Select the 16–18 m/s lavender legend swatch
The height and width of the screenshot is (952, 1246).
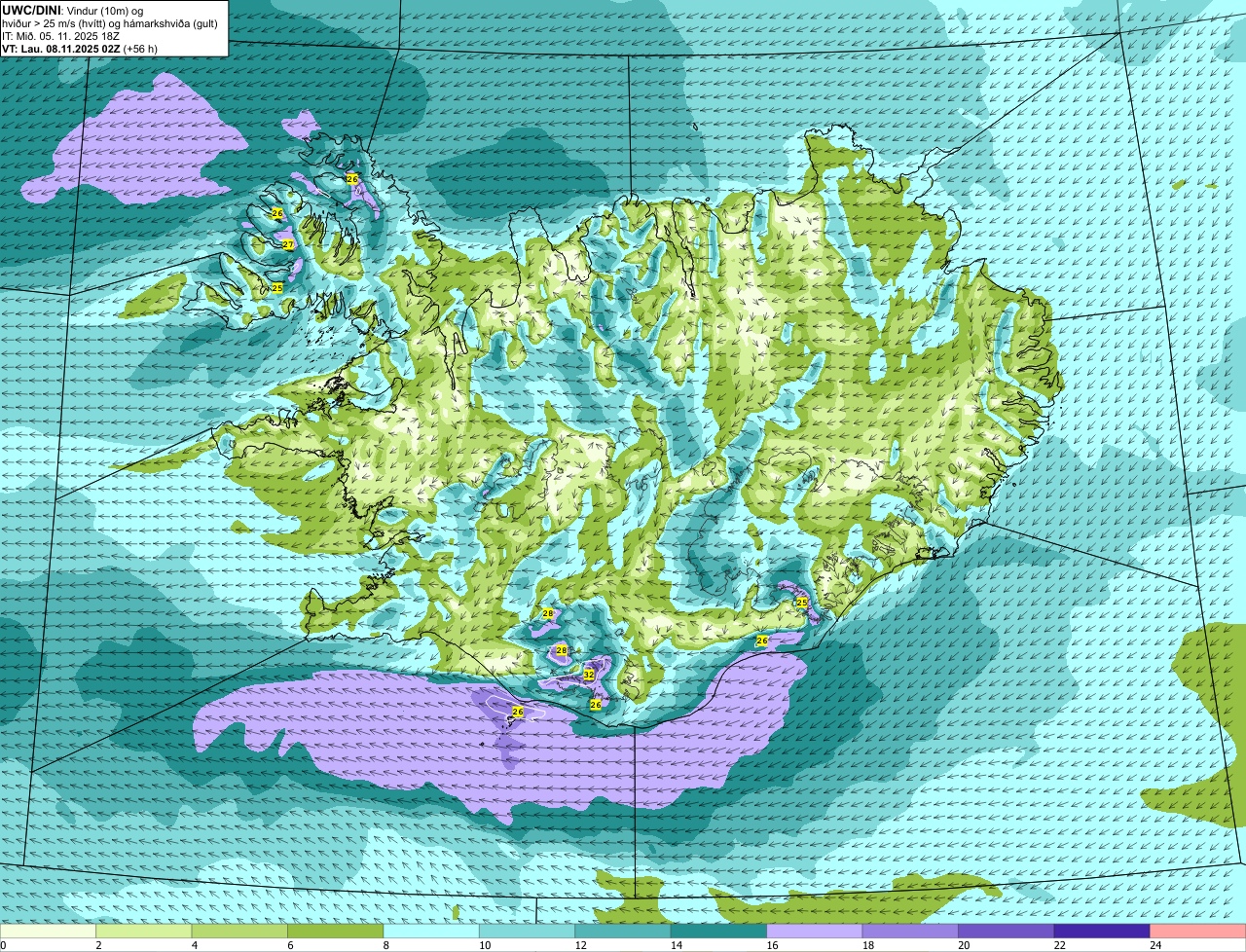pyautogui.click(x=815, y=932)
